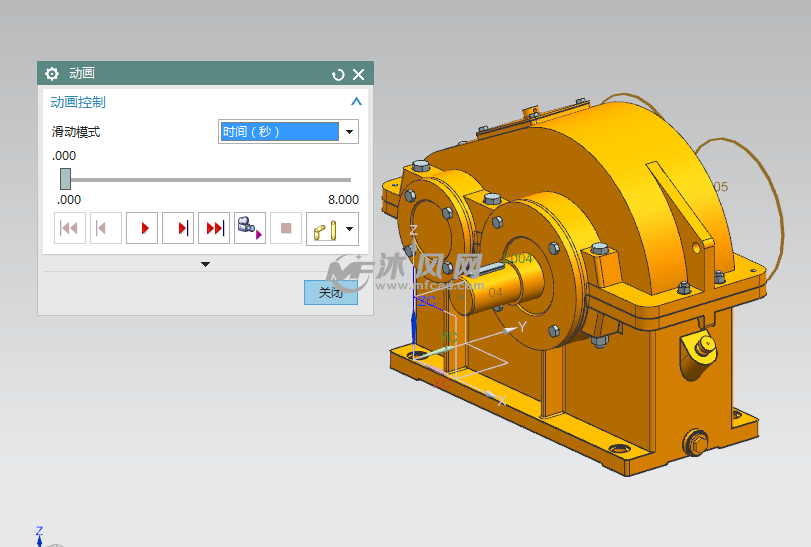Close the 动画 dialog with the X

359,74
